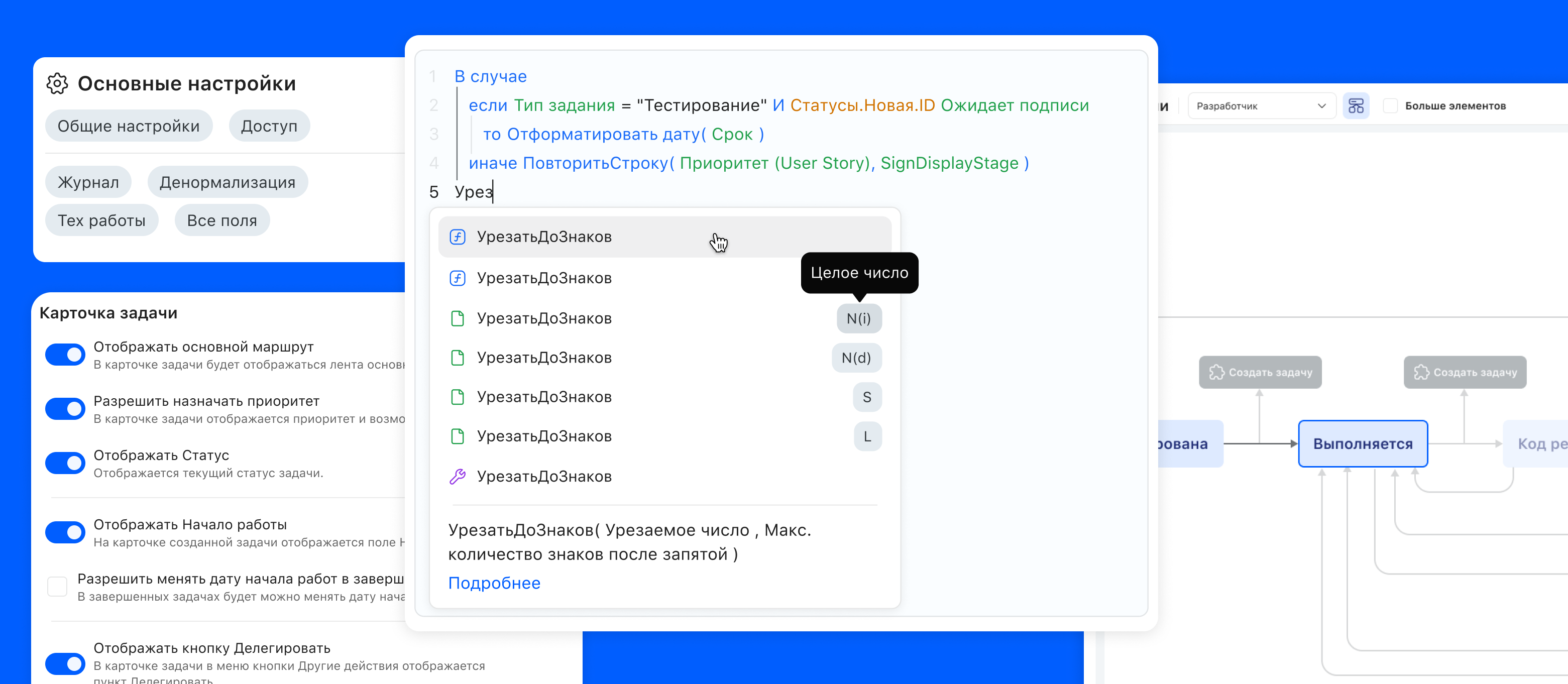The image size is (1568, 684).
Task: Open the Подробнее link
Action: [x=494, y=583]
